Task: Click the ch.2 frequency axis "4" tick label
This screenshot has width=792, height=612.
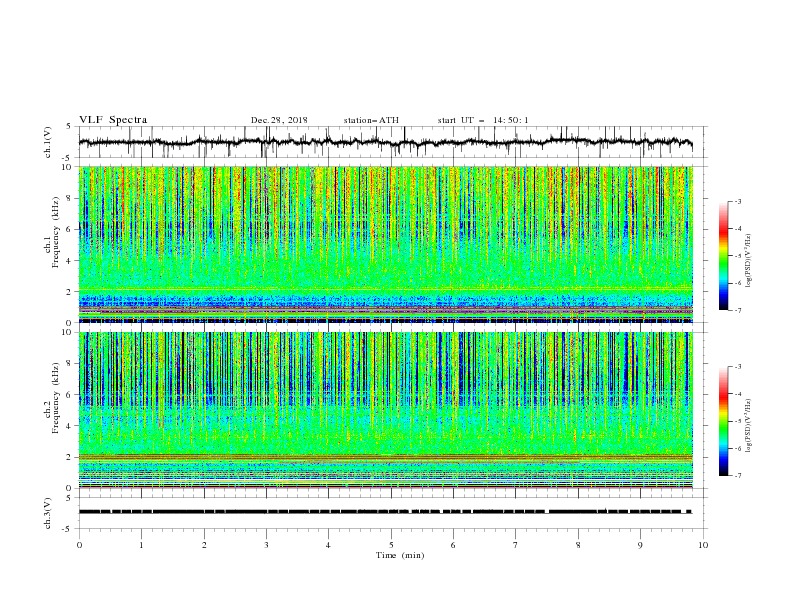Action: click(70, 426)
